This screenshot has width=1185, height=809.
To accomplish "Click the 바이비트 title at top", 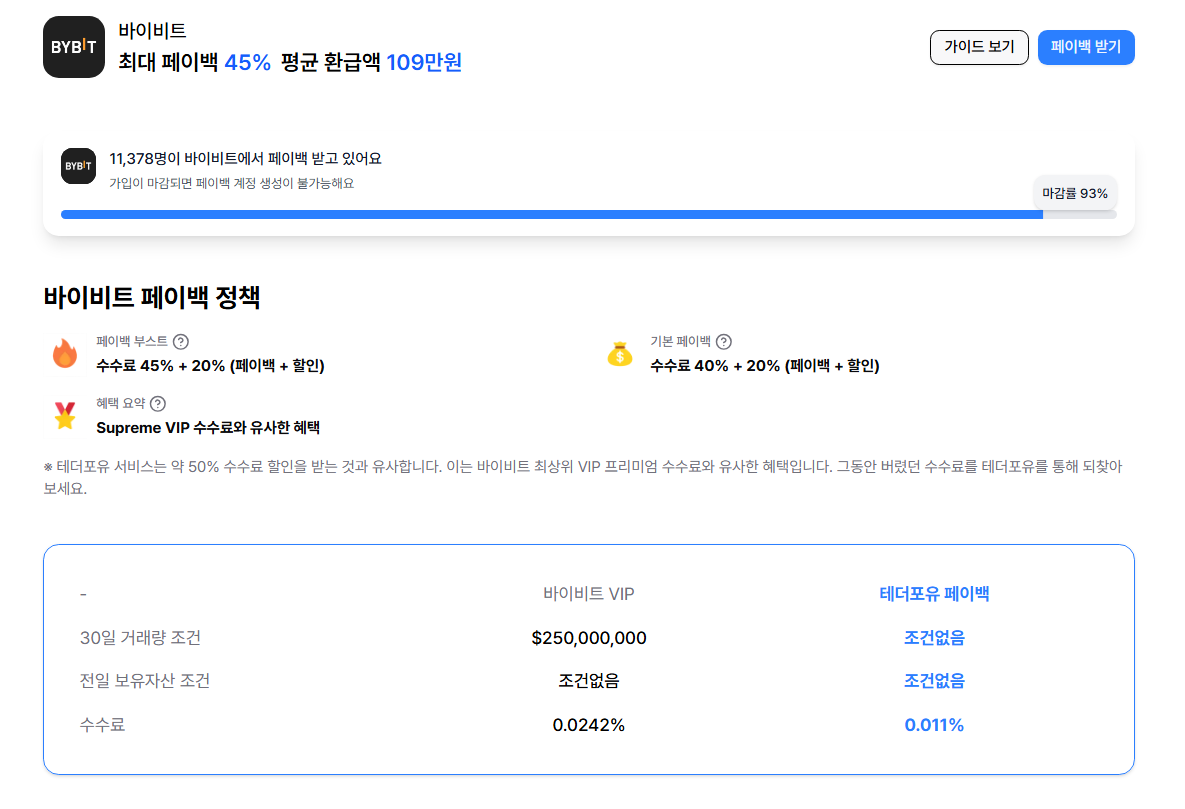I will point(152,30).
